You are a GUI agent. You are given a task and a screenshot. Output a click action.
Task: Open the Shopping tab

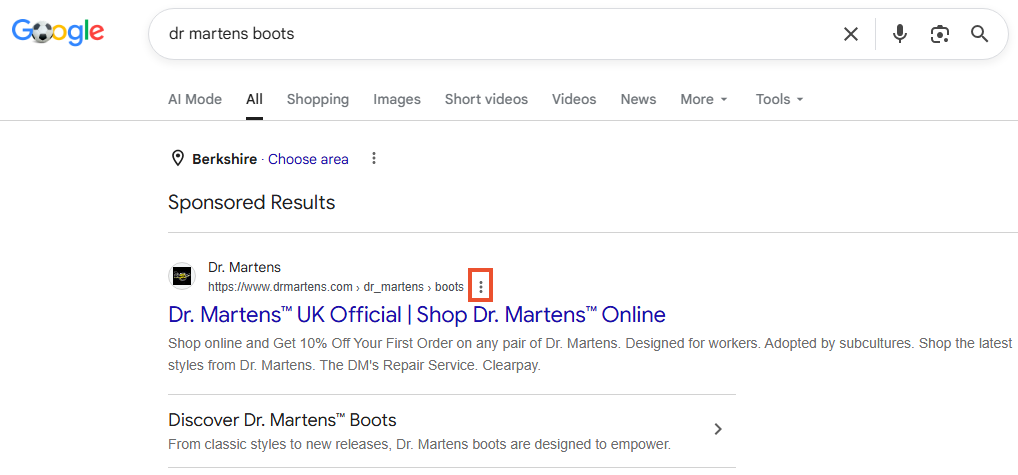pos(318,99)
